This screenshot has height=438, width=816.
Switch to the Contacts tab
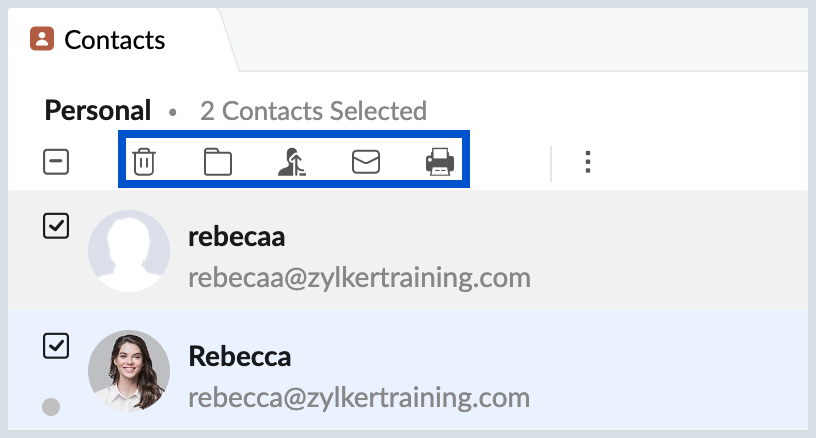pyautogui.click(x=114, y=40)
